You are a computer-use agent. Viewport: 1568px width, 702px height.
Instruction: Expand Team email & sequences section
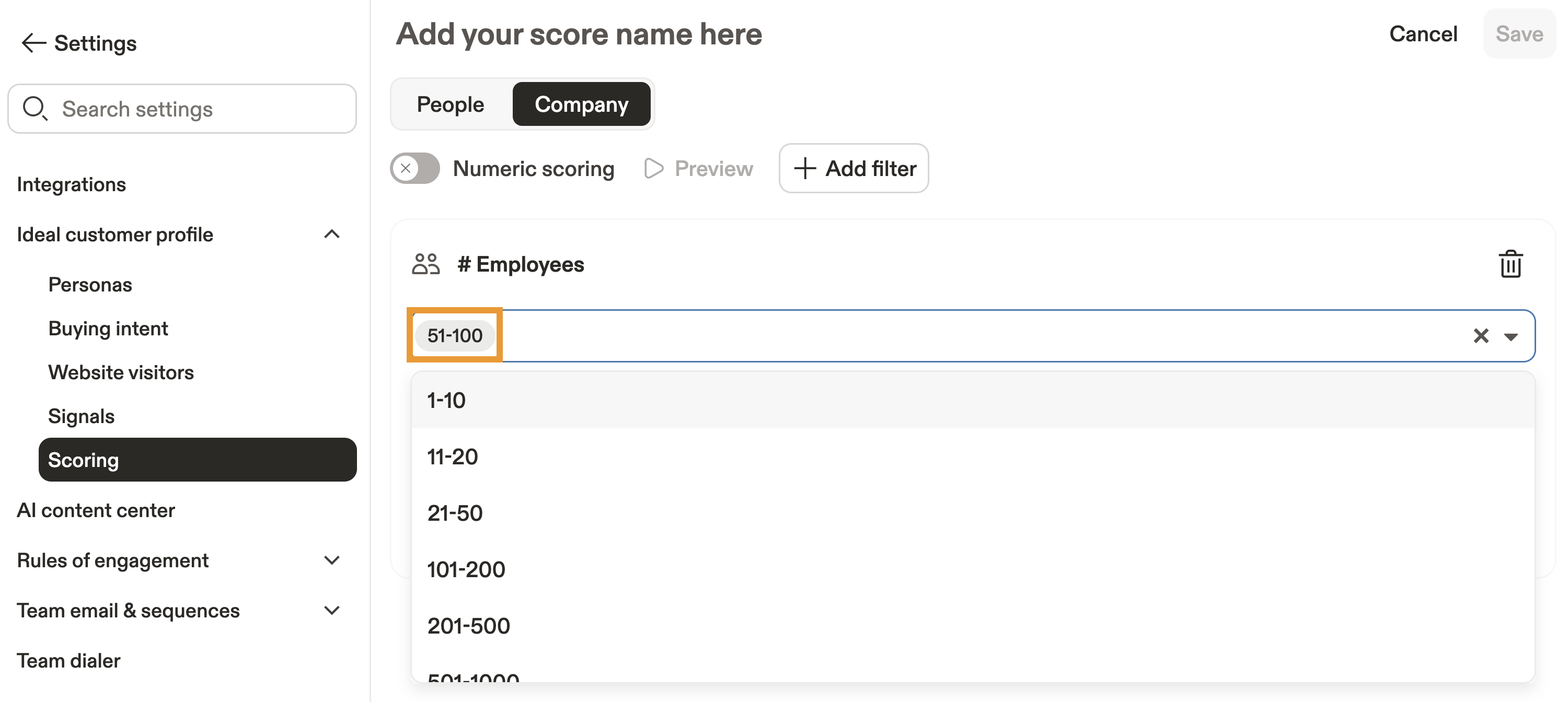tap(332, 610)
